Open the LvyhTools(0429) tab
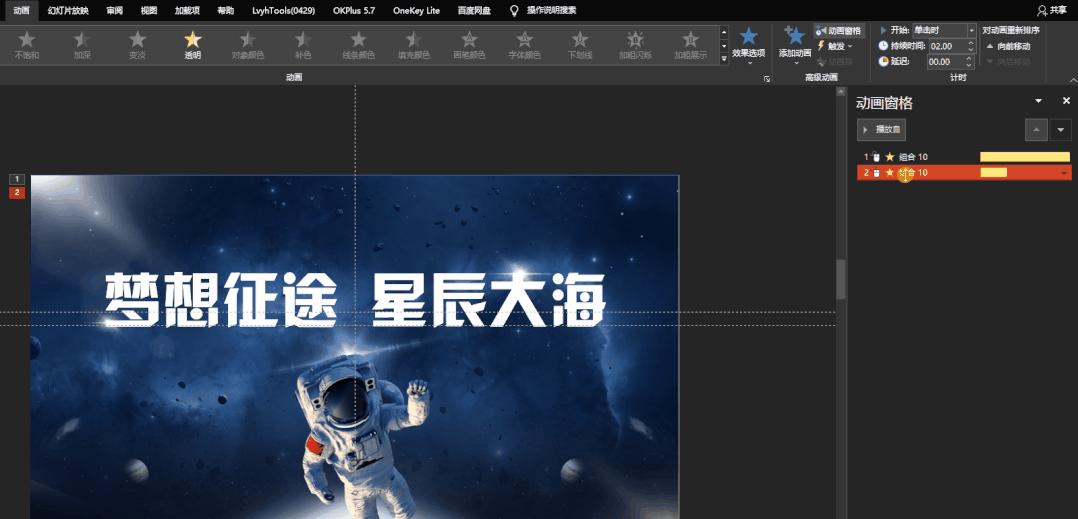1078x519 pixels. pyautogui.click(x=283, y=10)
